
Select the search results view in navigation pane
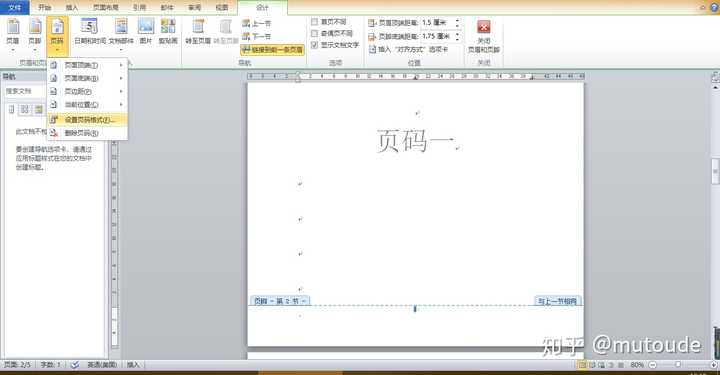point(39,109)
